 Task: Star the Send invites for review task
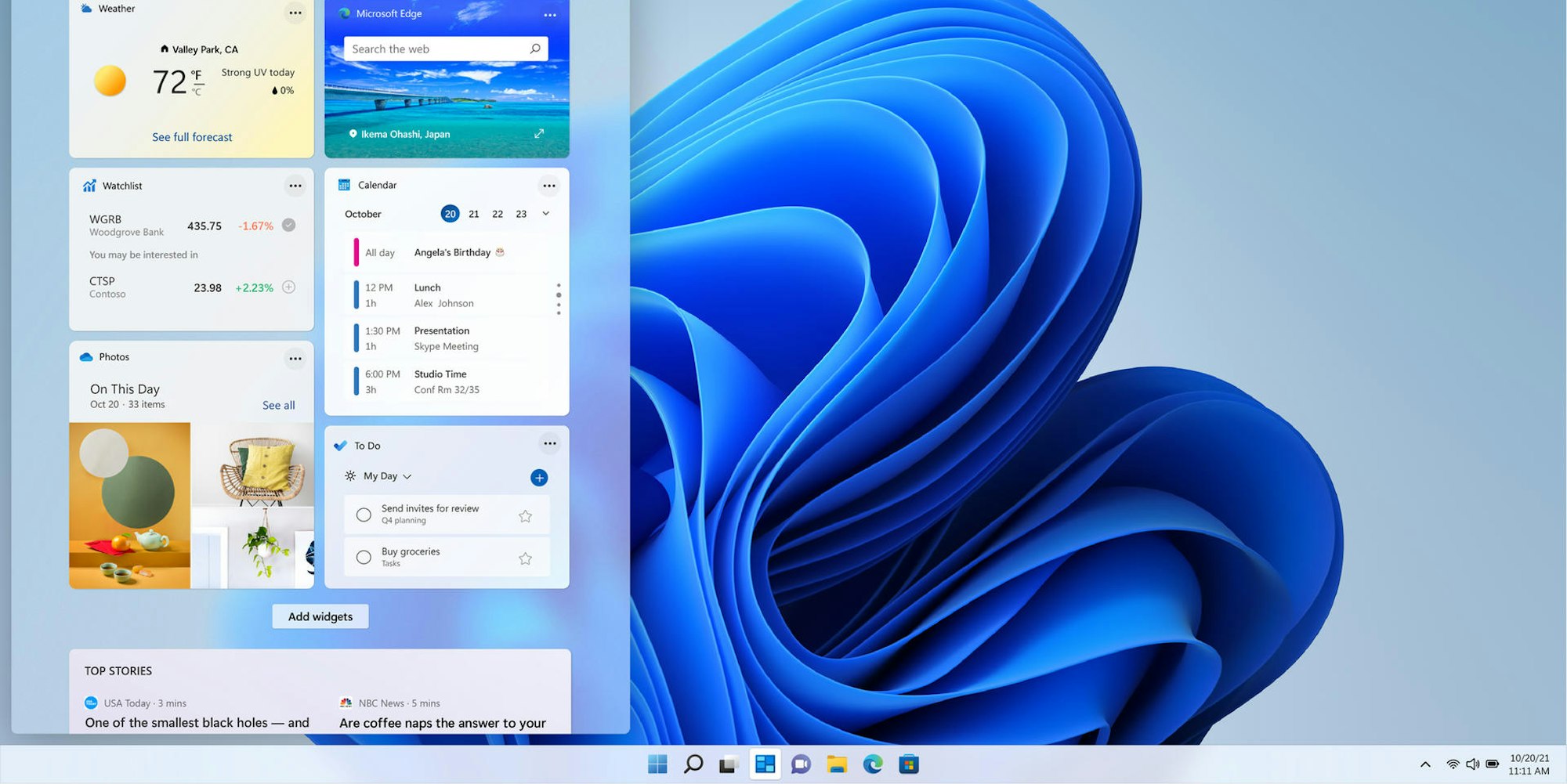(x=526, y=516)
